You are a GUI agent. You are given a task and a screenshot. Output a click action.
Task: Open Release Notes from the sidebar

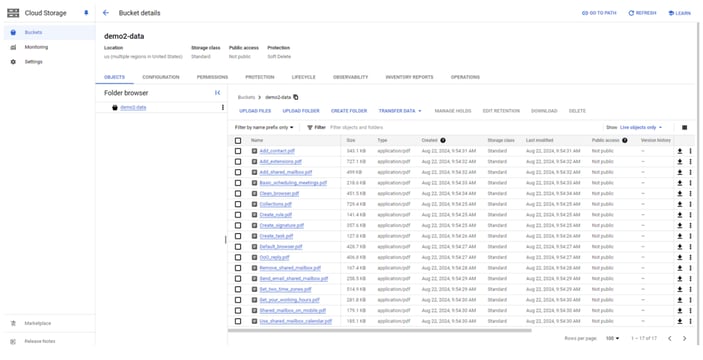[x=40, y=342]
